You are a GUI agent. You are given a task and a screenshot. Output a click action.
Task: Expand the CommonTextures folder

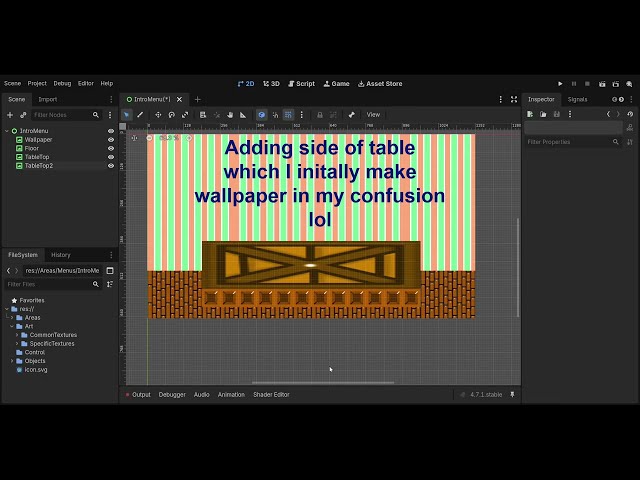pos(17,335)
